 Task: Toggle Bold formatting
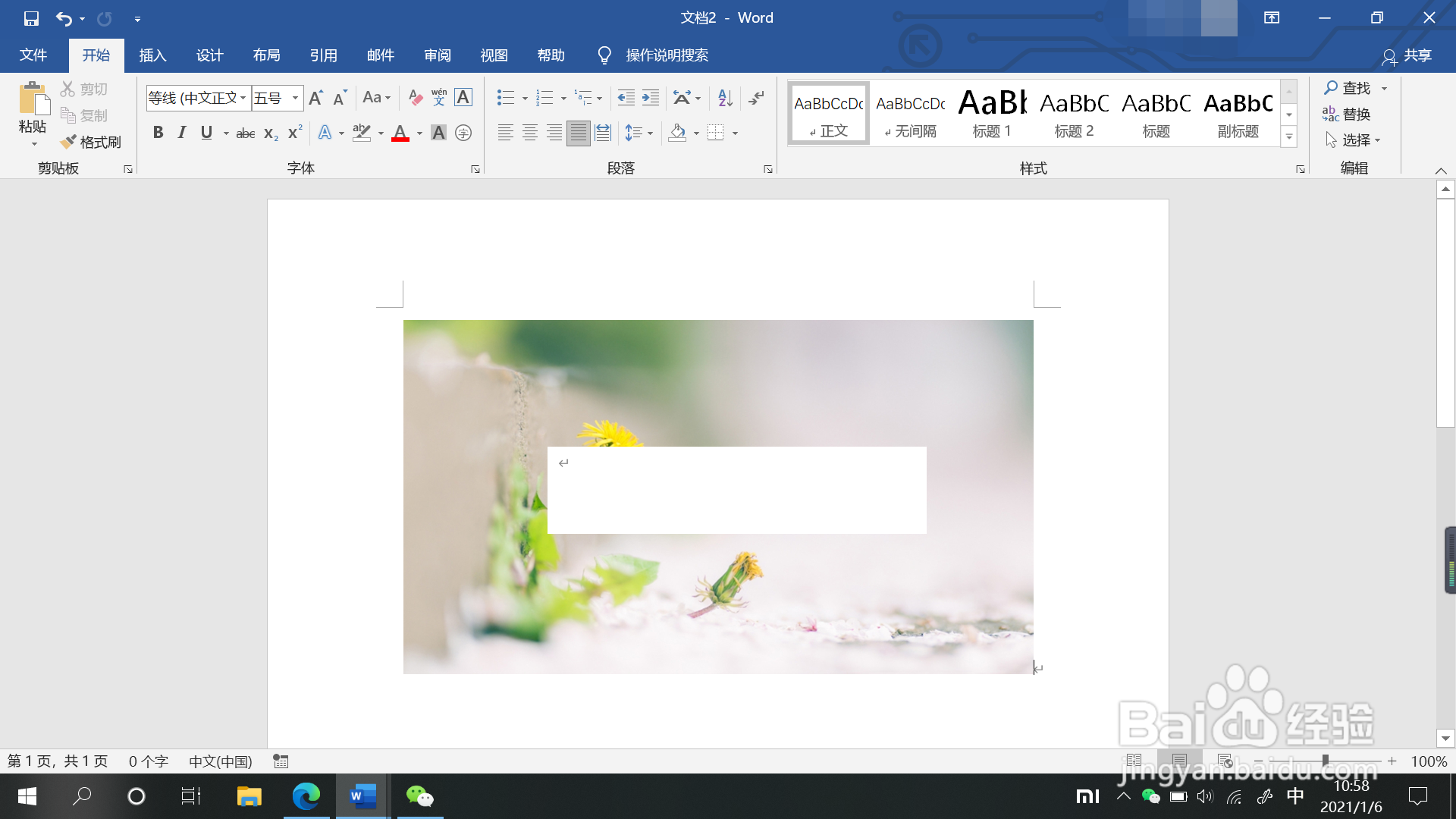tap(158, 133)
